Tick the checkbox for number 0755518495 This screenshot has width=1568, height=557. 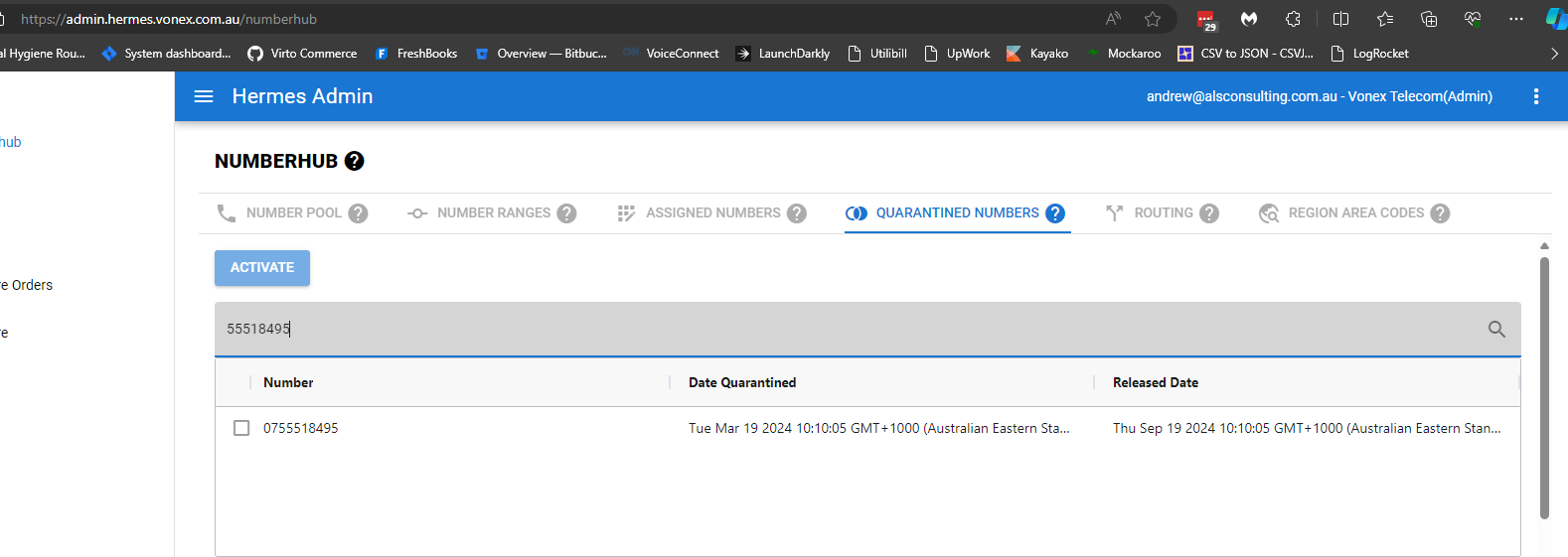coord(241,428)
